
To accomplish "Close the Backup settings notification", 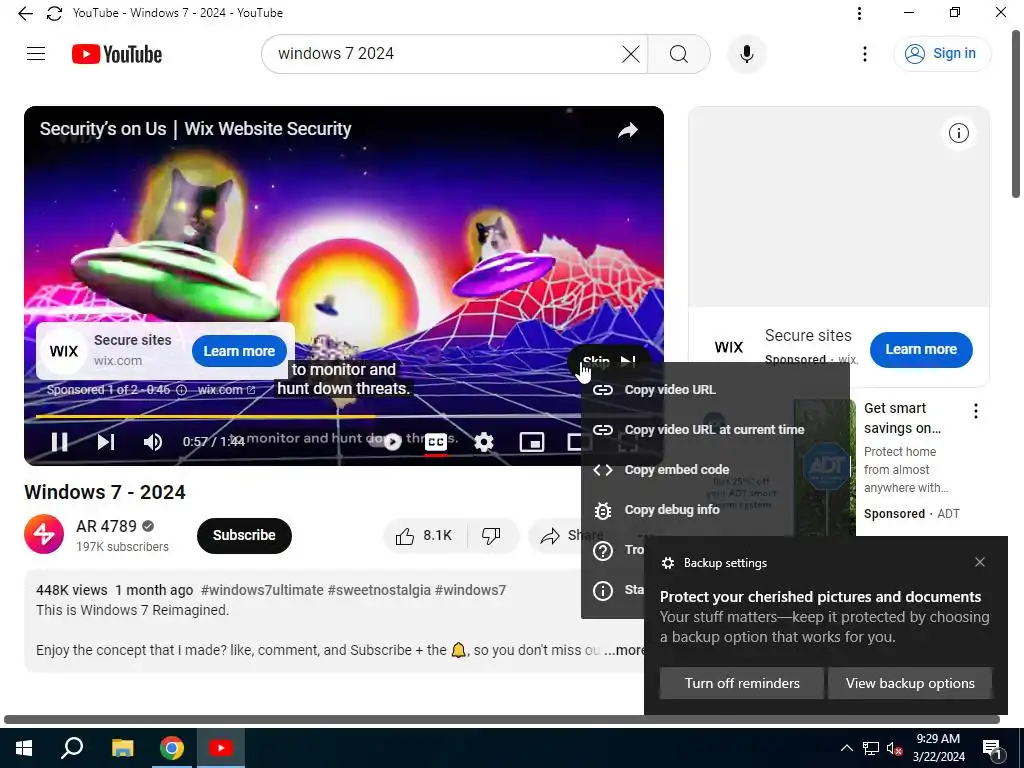I will coord(980,562).
